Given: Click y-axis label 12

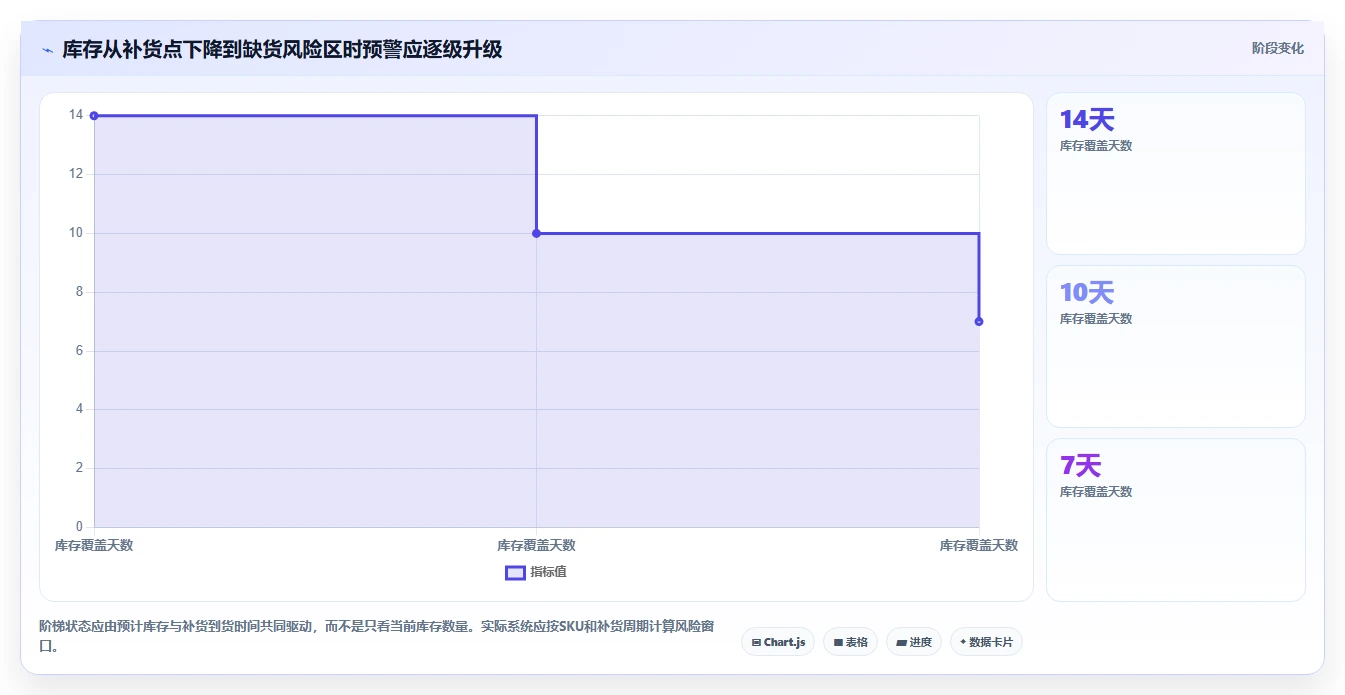Looking at the screenshot, I should (x=76, y=174).
